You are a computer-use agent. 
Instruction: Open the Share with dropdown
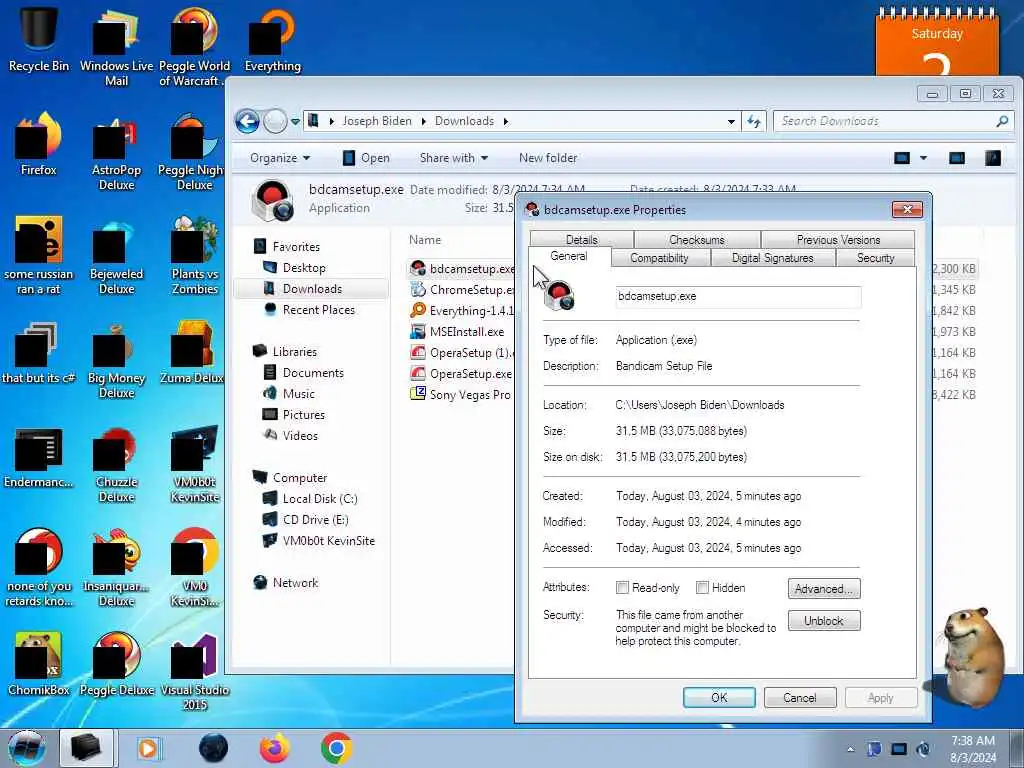tap(454, 158)
